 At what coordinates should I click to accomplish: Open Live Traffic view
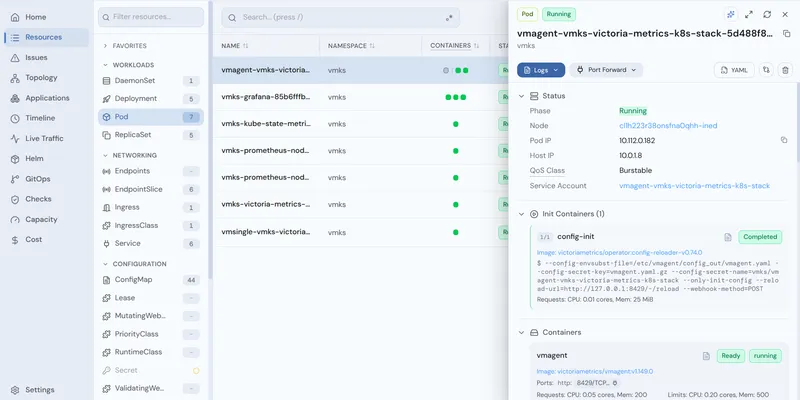coord(44,138)
